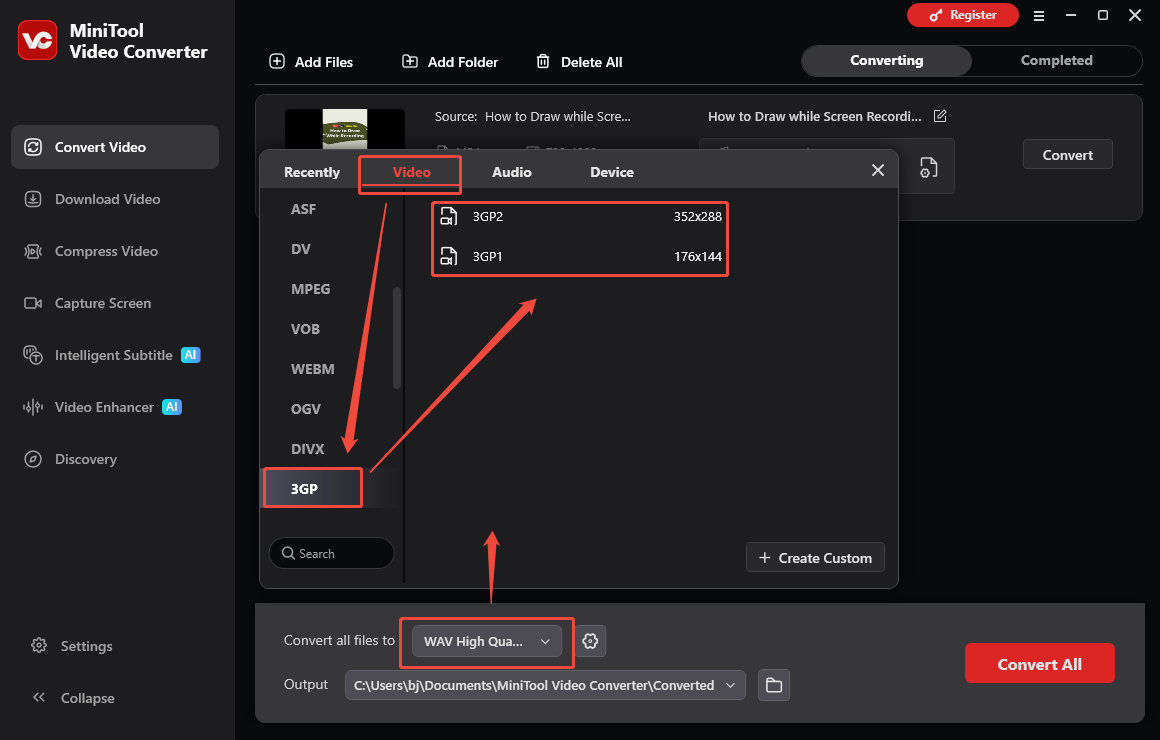Click the Convert All button

(x=1039, y=664)
